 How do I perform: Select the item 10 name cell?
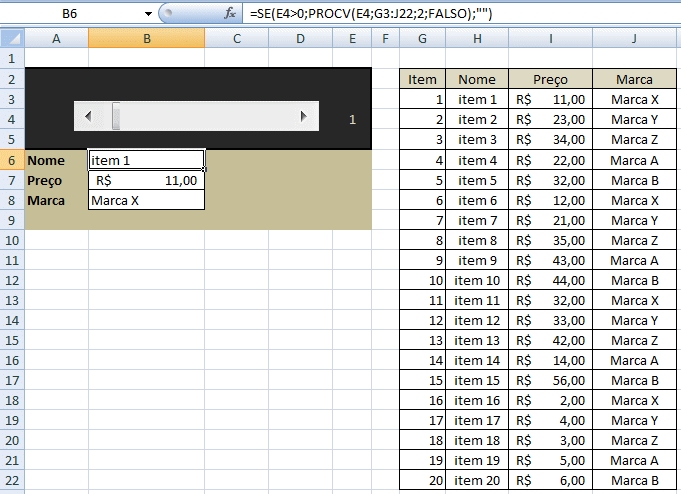click(x=477, y=280)
